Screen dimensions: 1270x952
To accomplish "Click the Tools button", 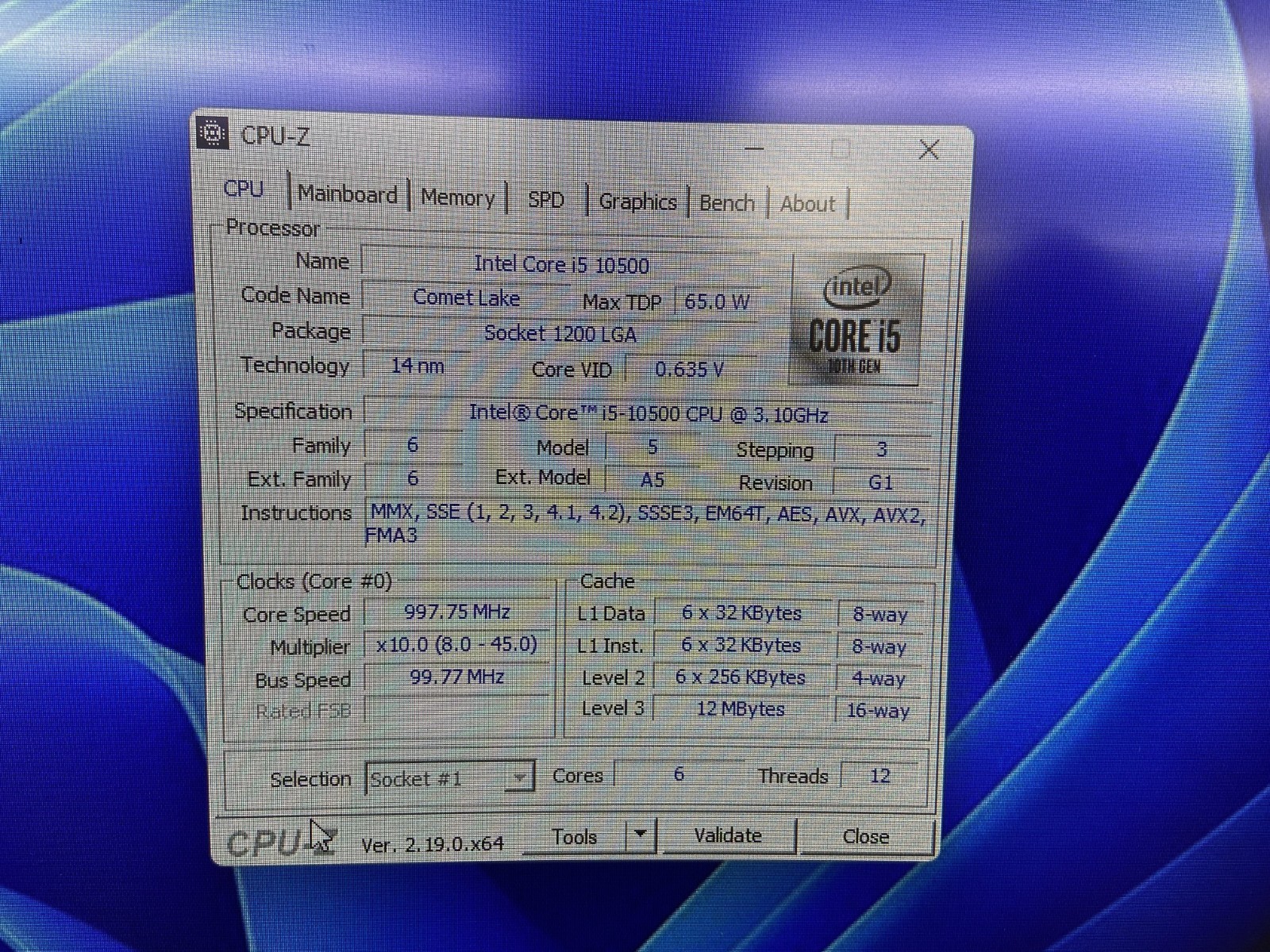I will pos(575,837).
